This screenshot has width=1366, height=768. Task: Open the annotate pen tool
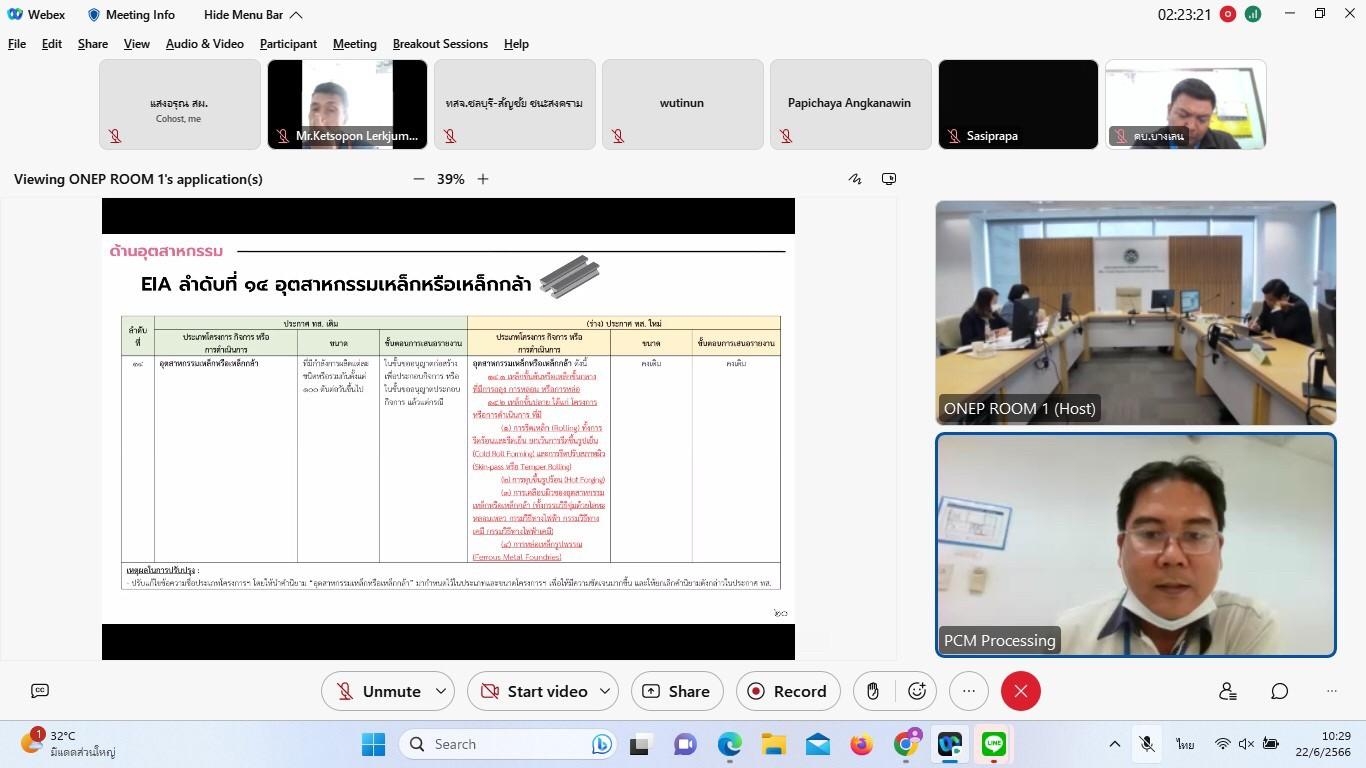tap(855, 179)
